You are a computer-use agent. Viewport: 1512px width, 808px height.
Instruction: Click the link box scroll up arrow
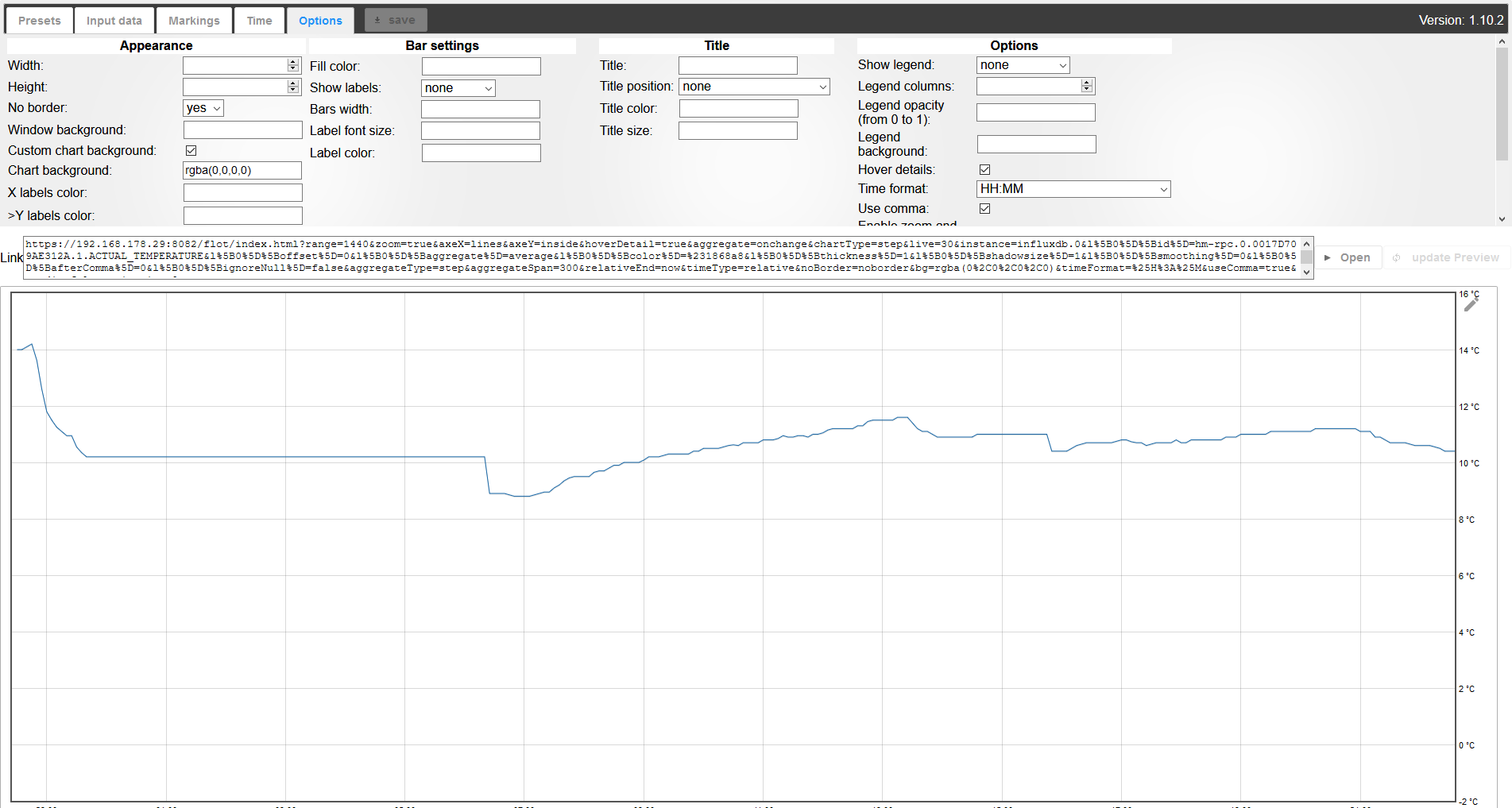pos(1307,244)
